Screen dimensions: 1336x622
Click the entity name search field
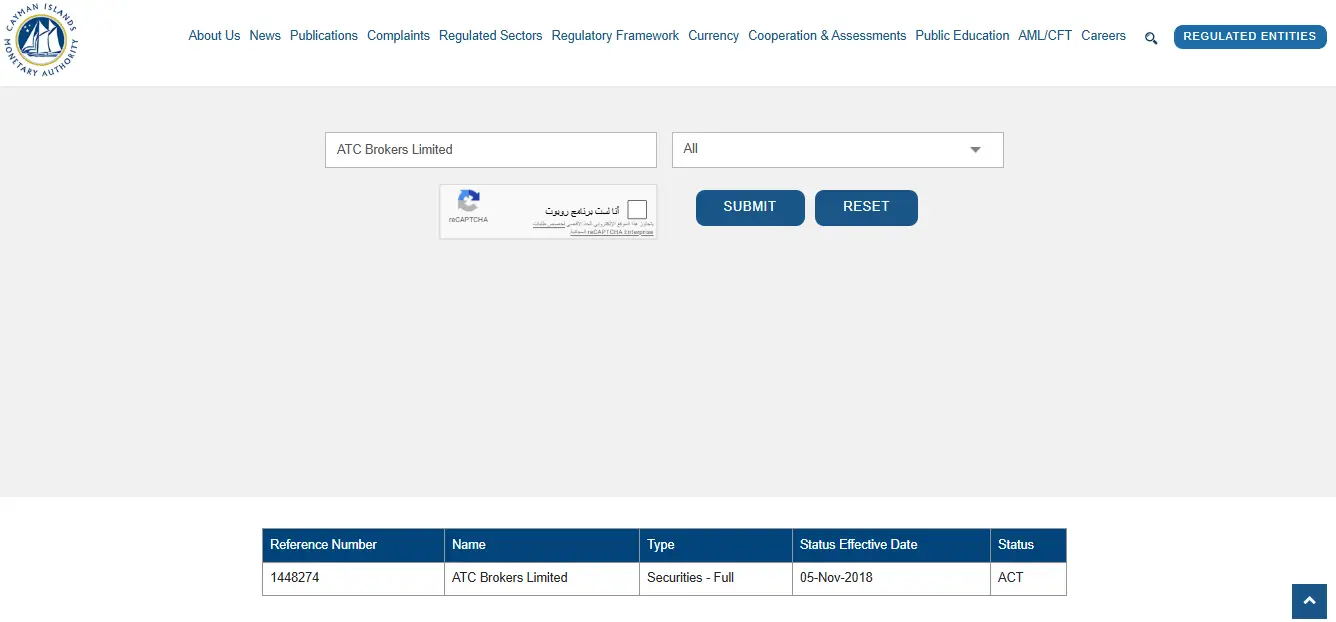point(491,150)
